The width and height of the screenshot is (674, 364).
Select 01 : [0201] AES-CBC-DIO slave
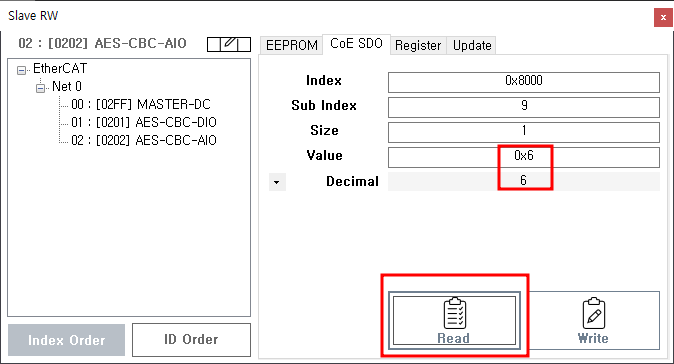[x=144, y=122]
